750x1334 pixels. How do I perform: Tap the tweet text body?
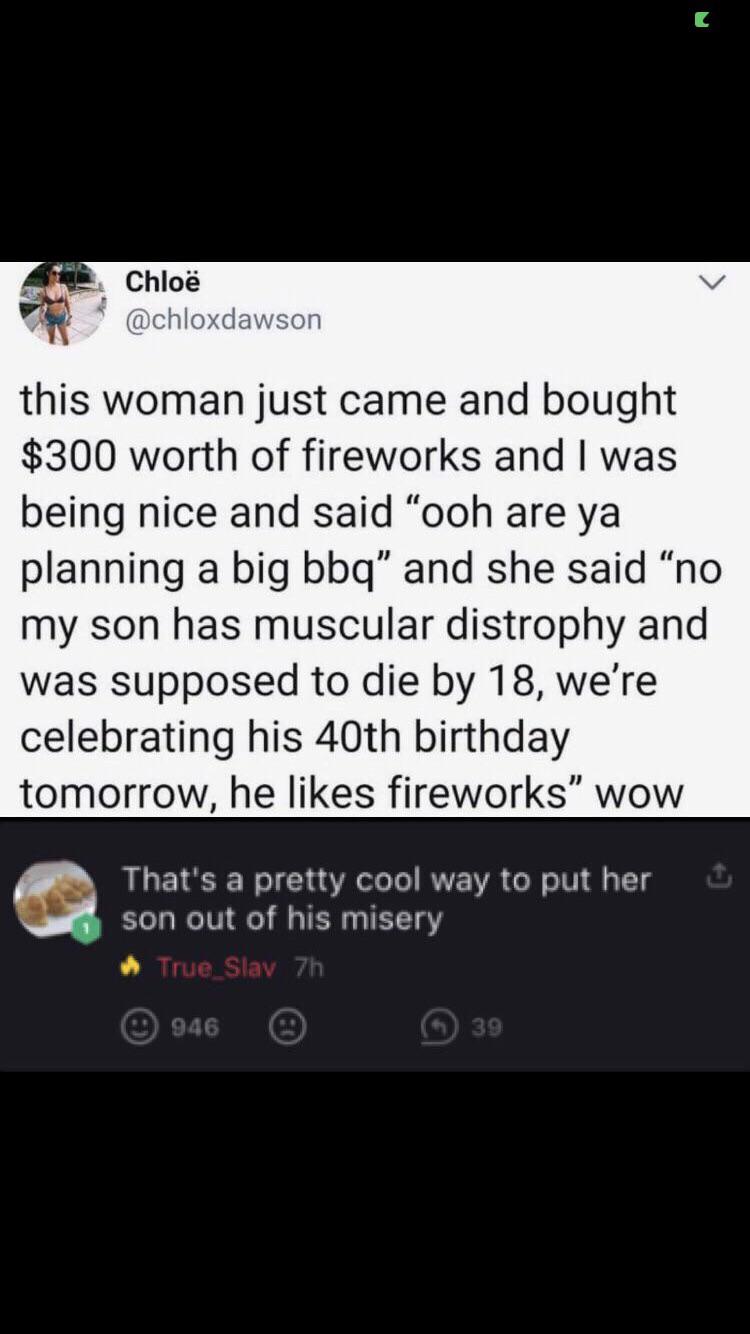pos(375,595)
